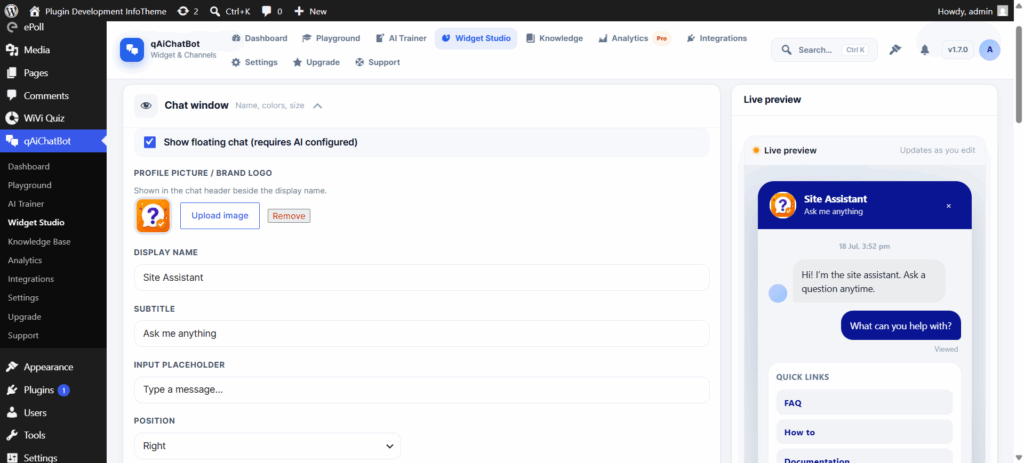Toggle Show floating chat checkbox
Image resolution: width=1024 pixels, height=463 pixels.
150,142
